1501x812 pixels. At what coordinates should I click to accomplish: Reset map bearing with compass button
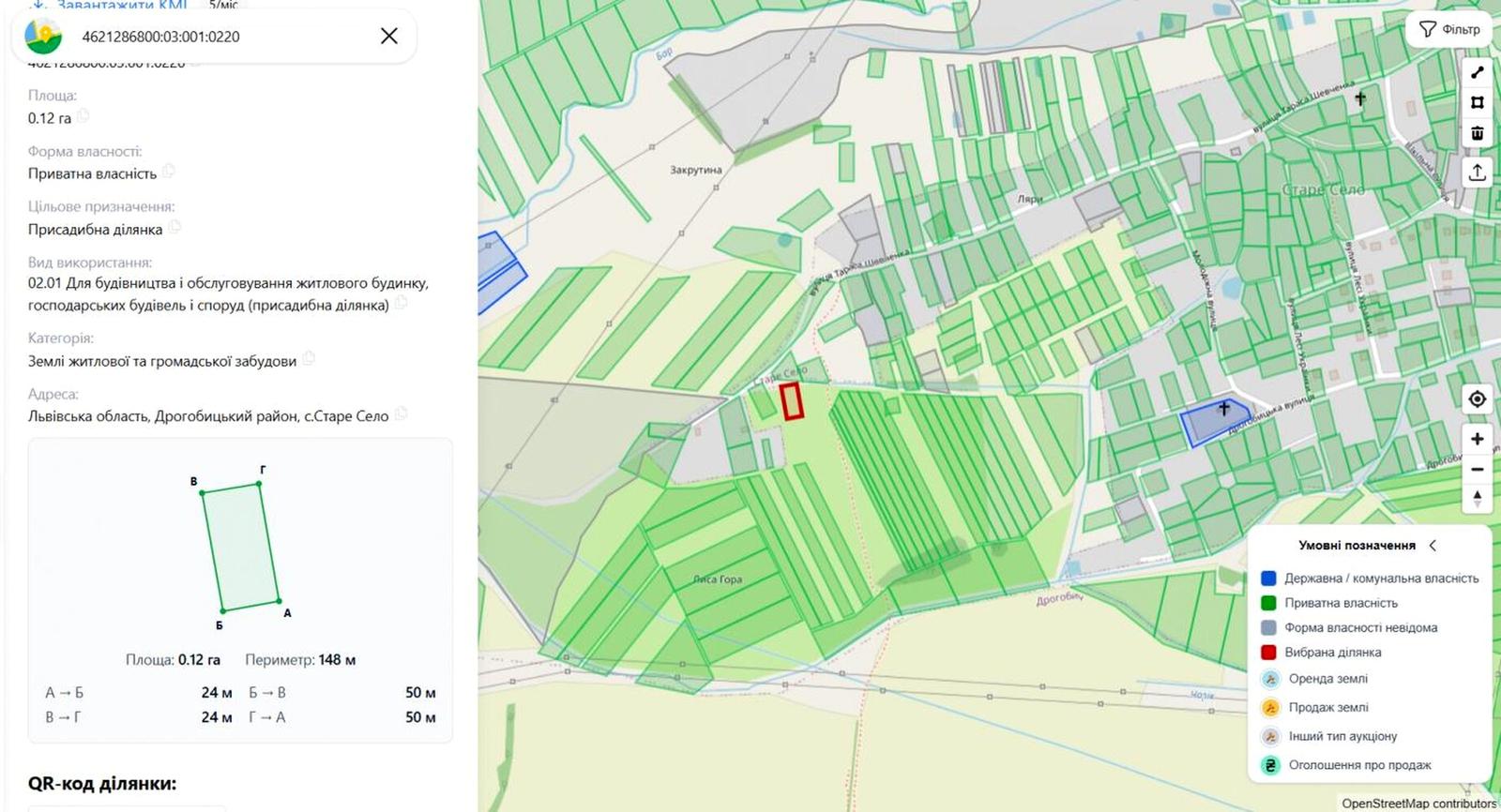(x=1477, y=499)
